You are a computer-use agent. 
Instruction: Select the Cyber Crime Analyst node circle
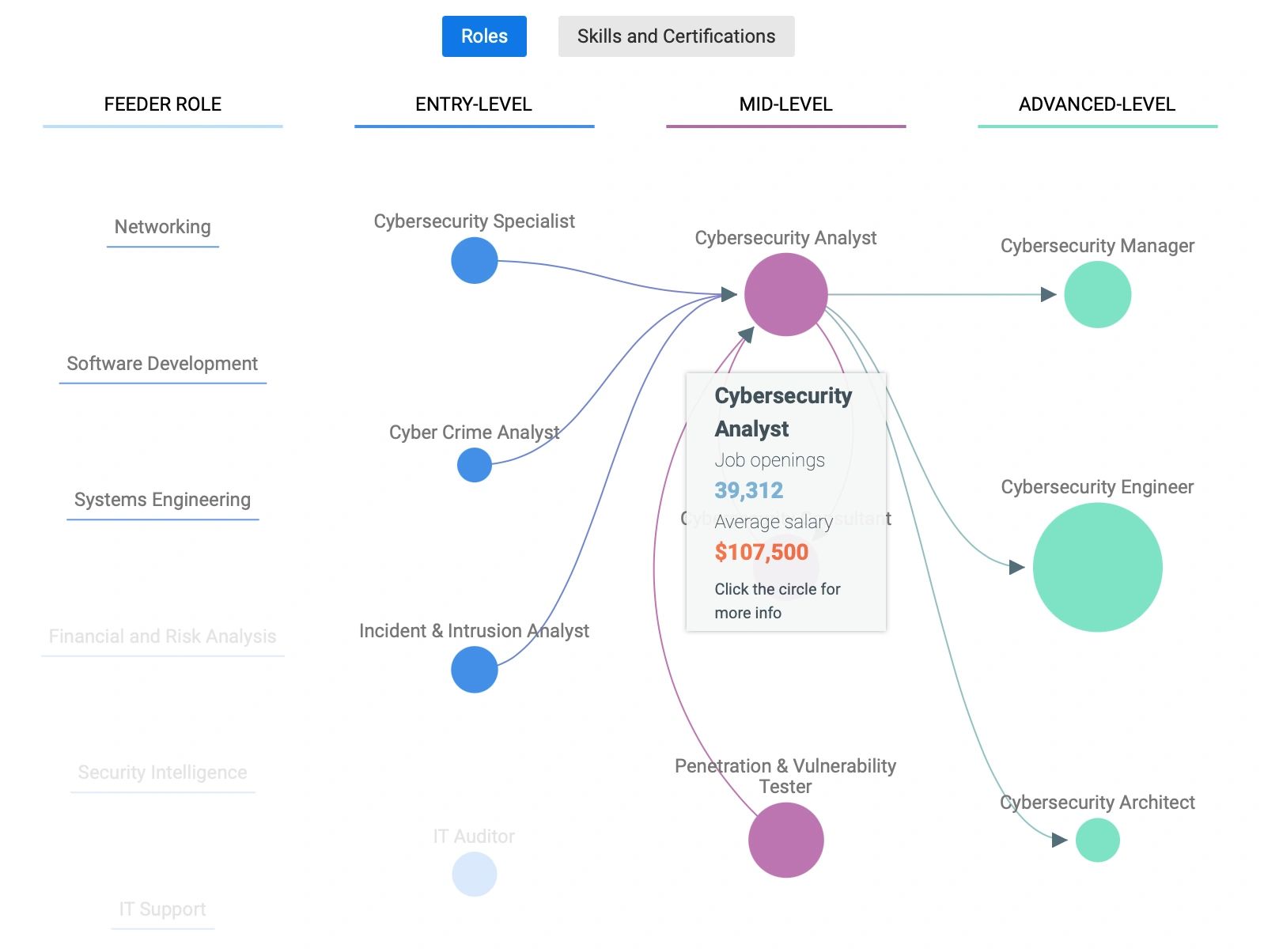474,465
